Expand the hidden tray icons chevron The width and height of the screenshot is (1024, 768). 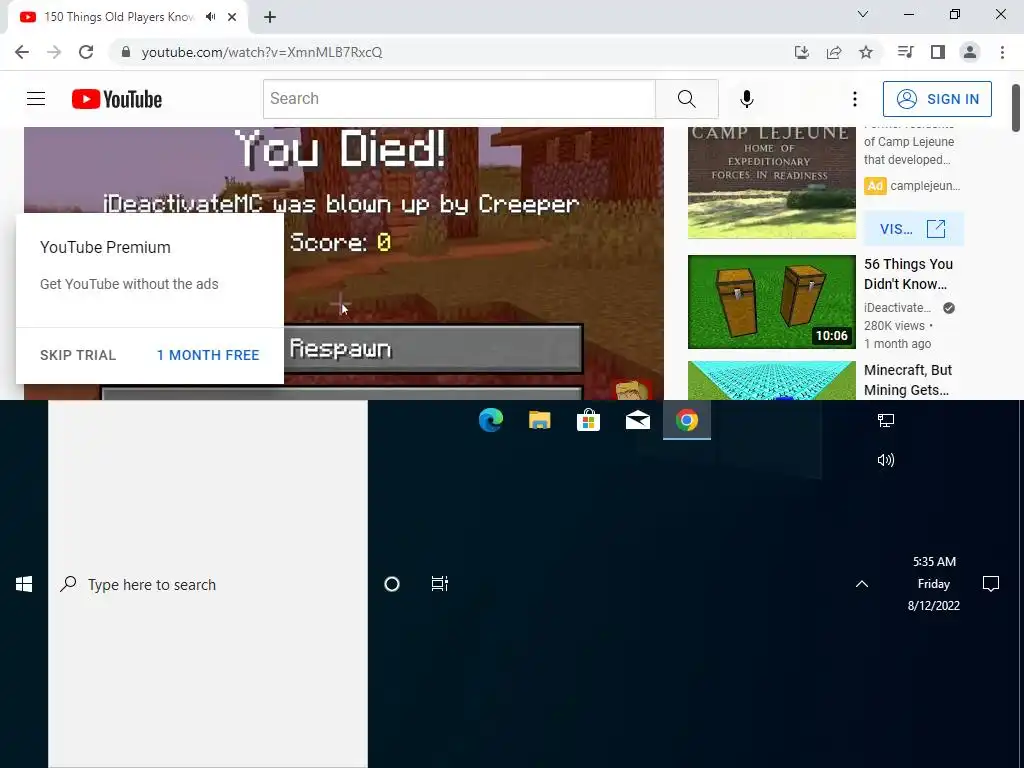tap(861, 584)
